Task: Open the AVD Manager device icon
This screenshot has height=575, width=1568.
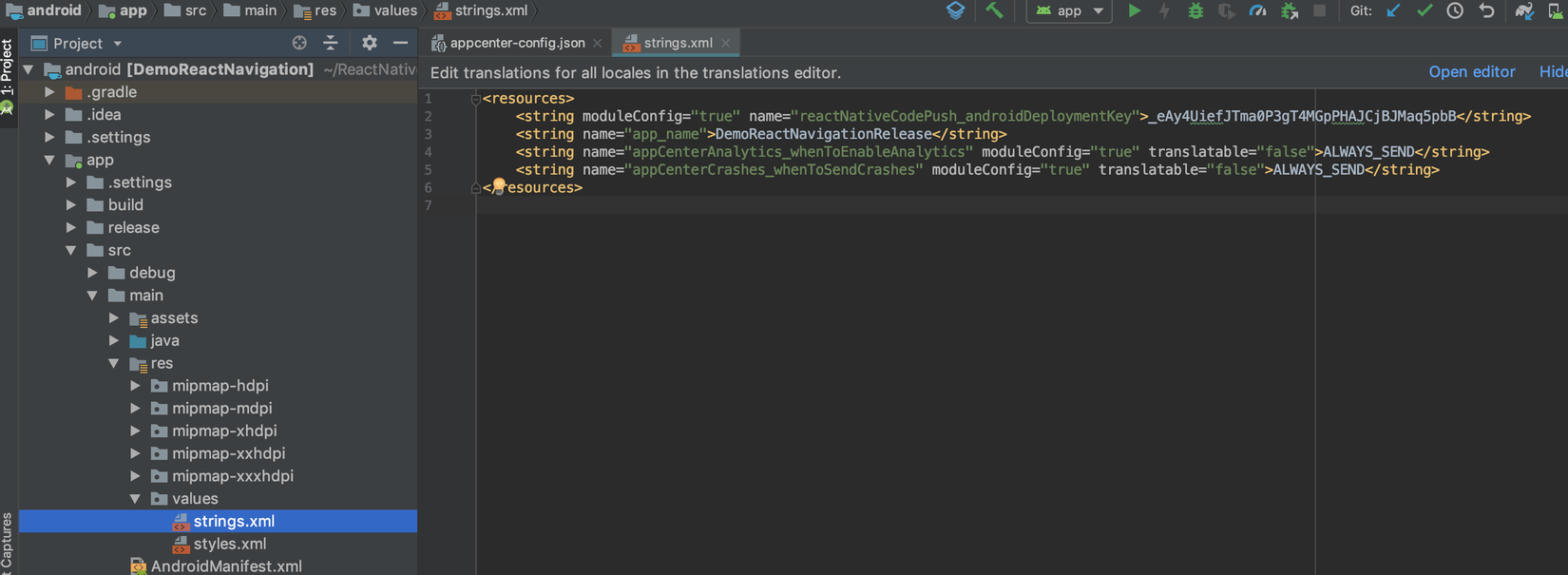Action: click(1556, 11)
